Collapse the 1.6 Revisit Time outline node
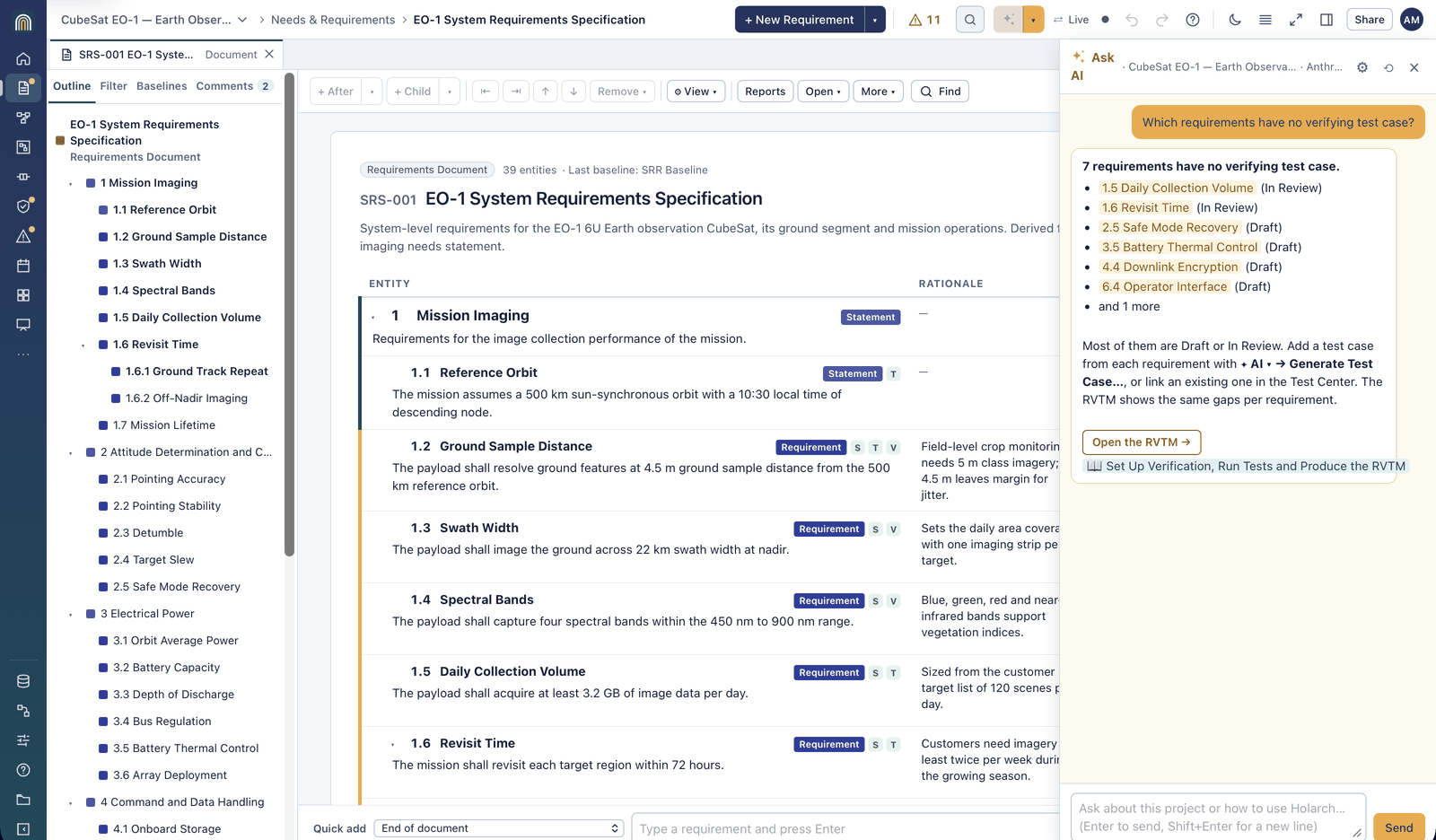Screen dimensions: 1436x840 coord(83,346)
